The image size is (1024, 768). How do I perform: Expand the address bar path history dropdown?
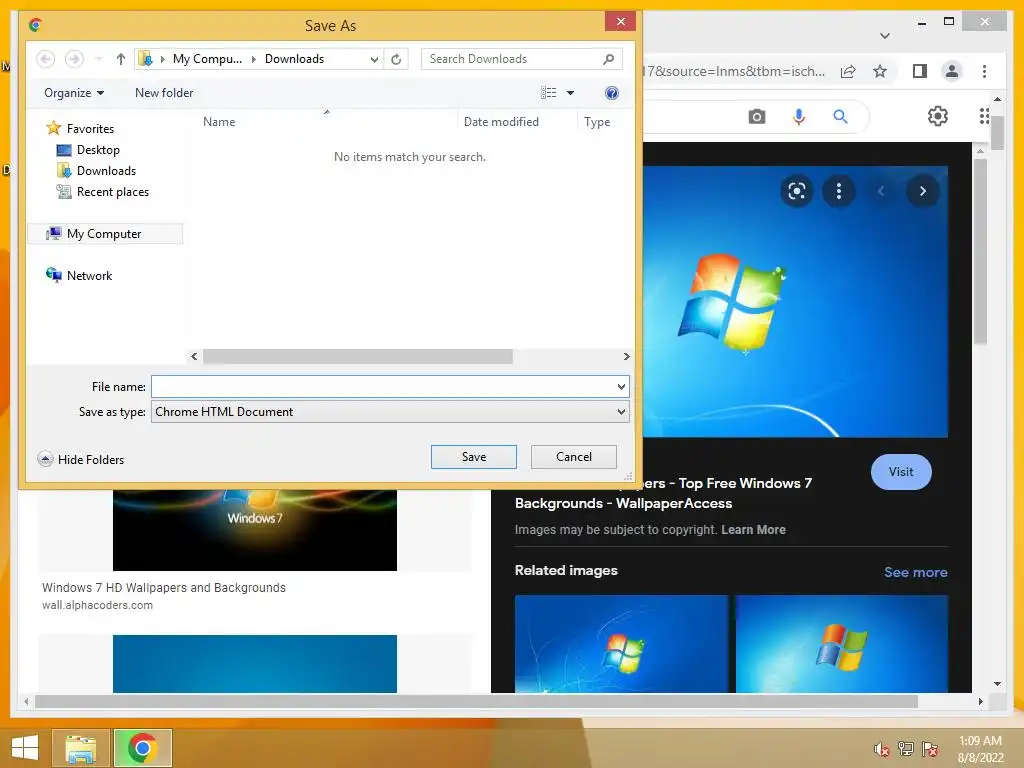pyautogui.click(x=374, y=59)
